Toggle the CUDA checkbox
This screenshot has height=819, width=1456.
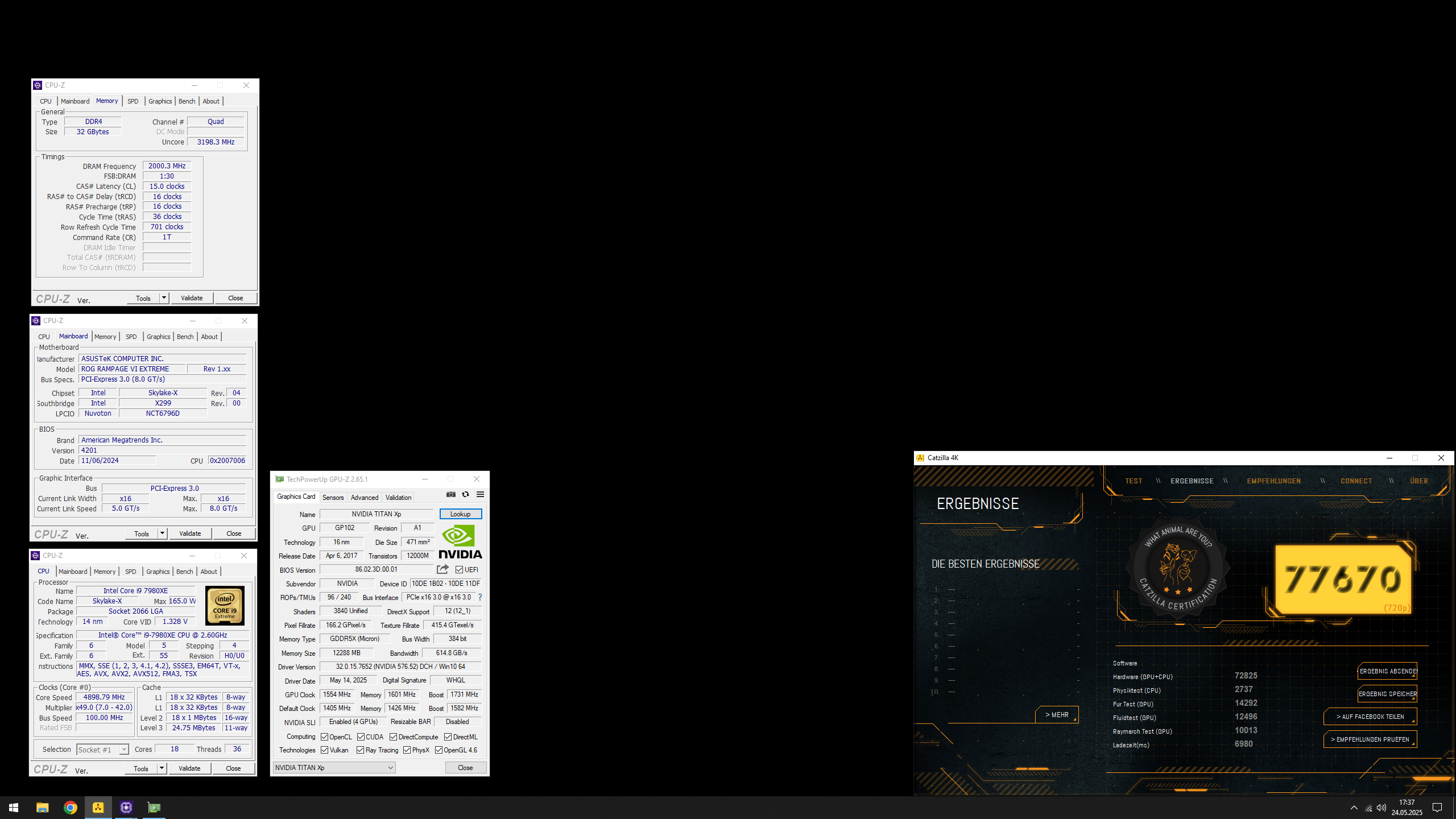[361, 737]
